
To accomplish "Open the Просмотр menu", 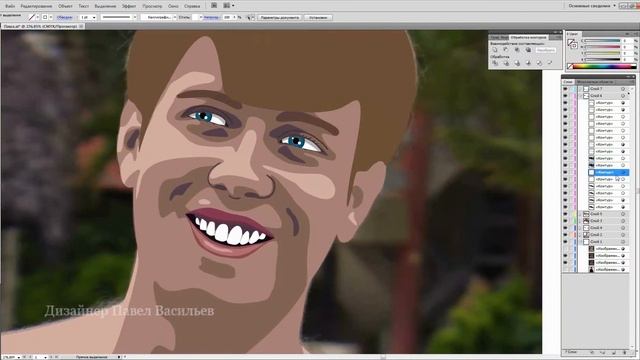I will (152, 6).
